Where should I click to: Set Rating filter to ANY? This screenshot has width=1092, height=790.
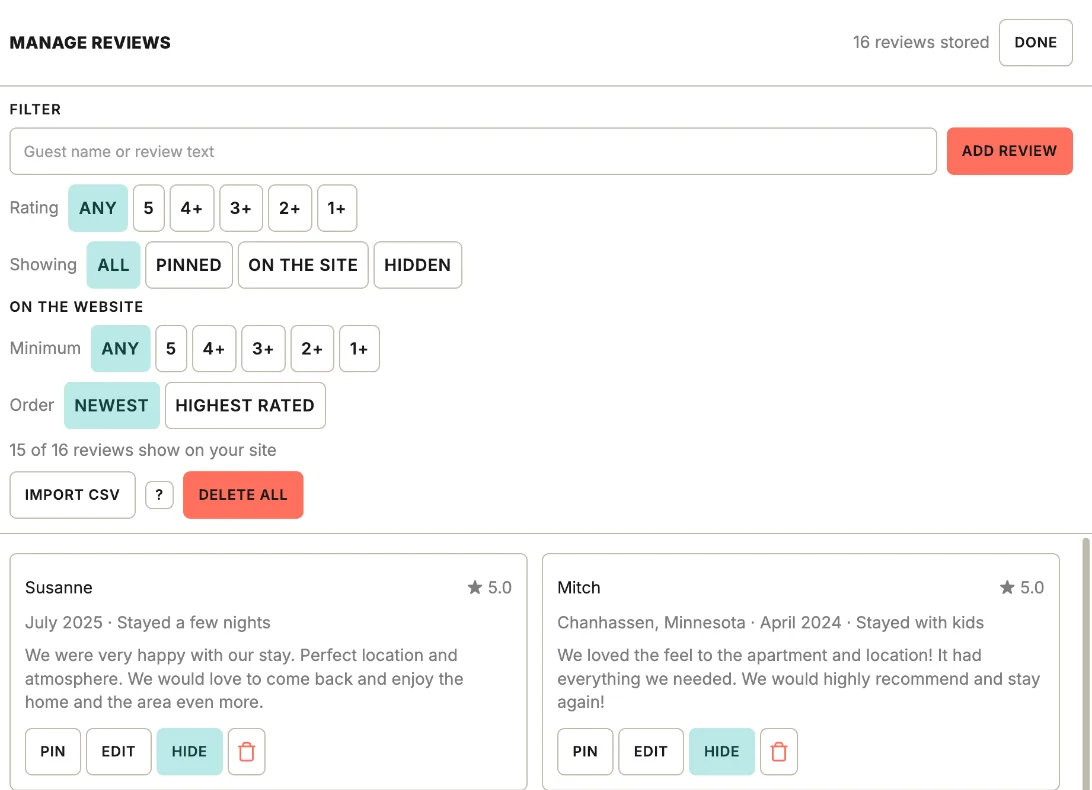click(98, 208)
